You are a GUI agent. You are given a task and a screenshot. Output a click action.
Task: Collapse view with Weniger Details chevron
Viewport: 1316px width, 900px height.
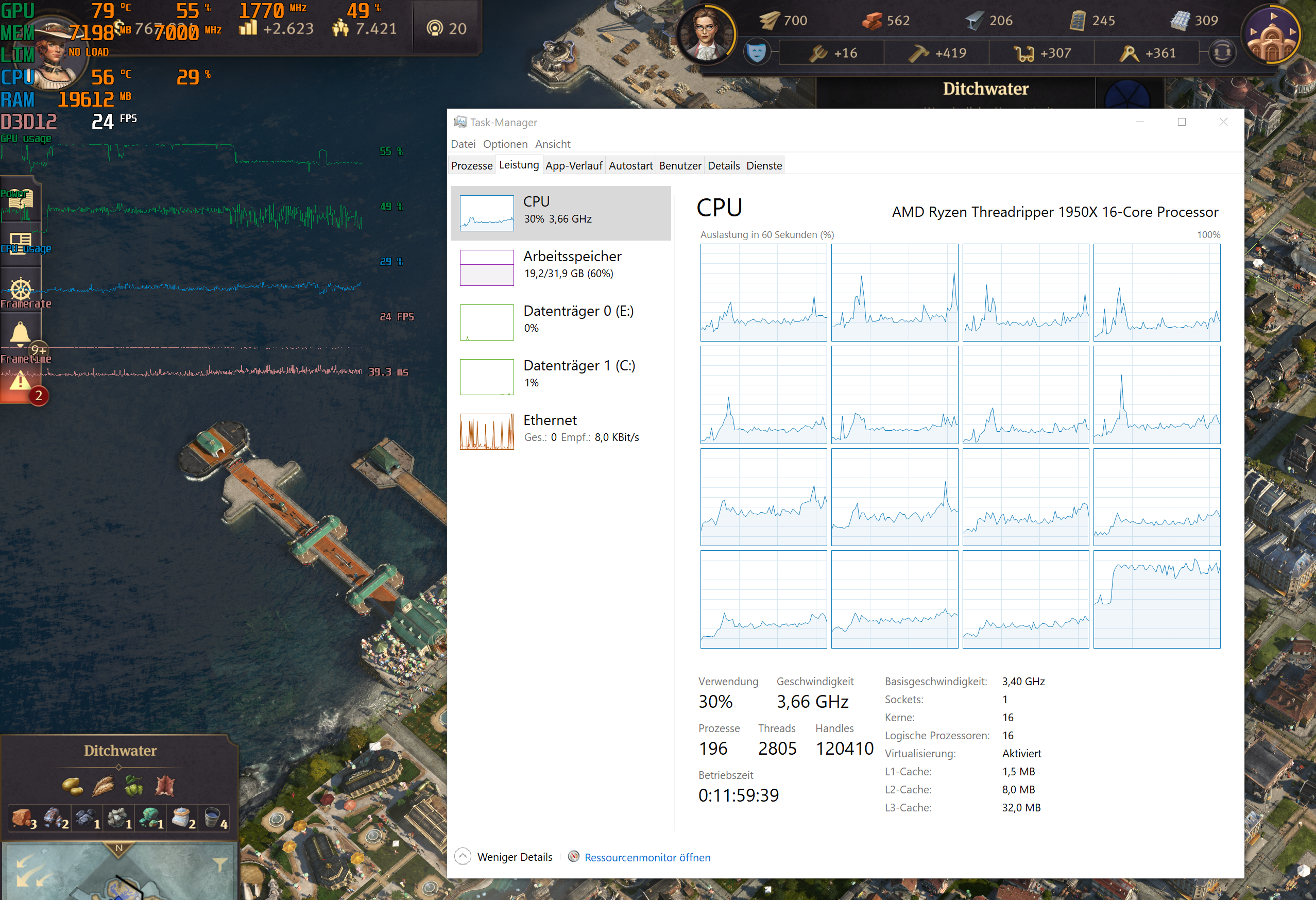point(463,856)
